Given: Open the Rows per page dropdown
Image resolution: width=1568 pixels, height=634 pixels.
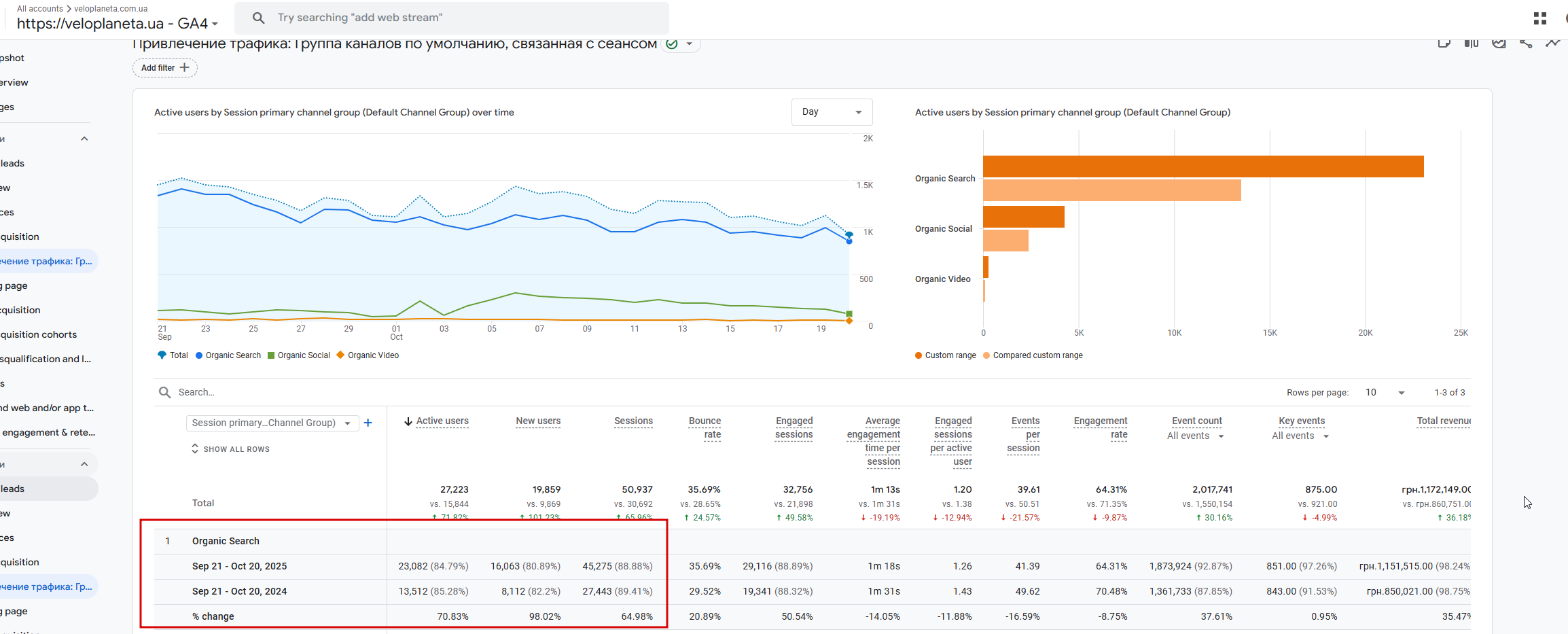Looking at the screenshot, I should click(x=1385, y=393).
